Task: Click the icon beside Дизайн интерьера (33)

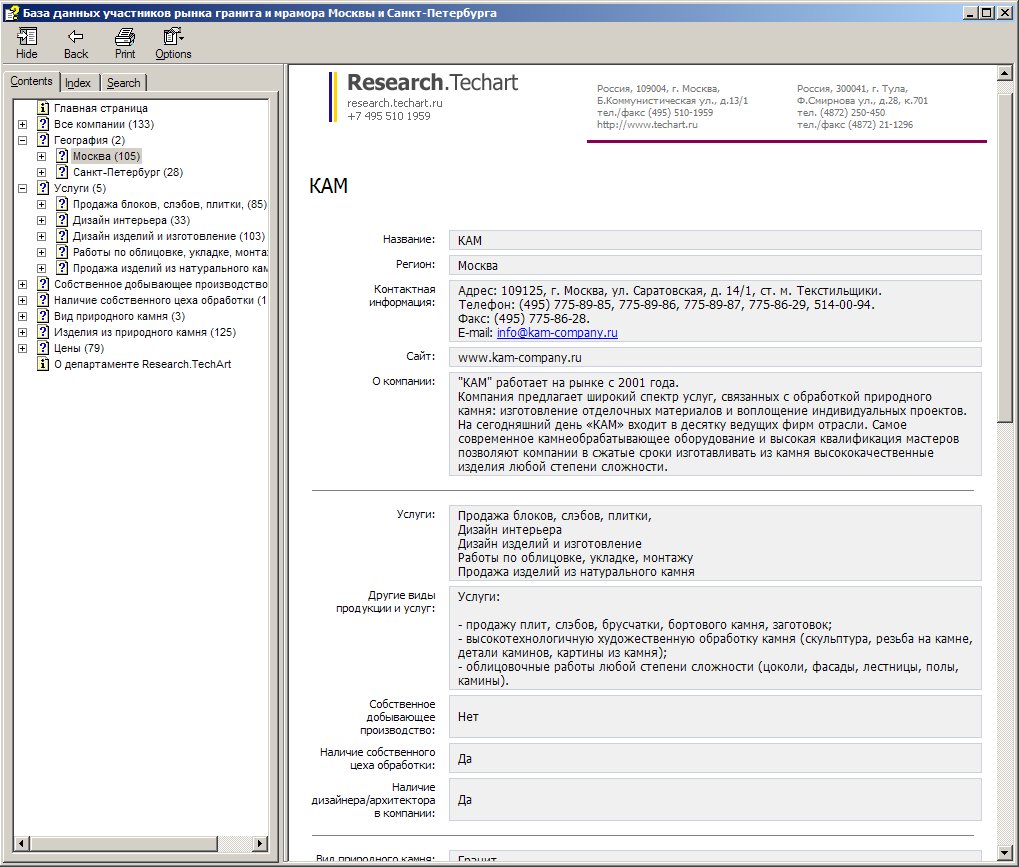Action: [x=62, y=220]
